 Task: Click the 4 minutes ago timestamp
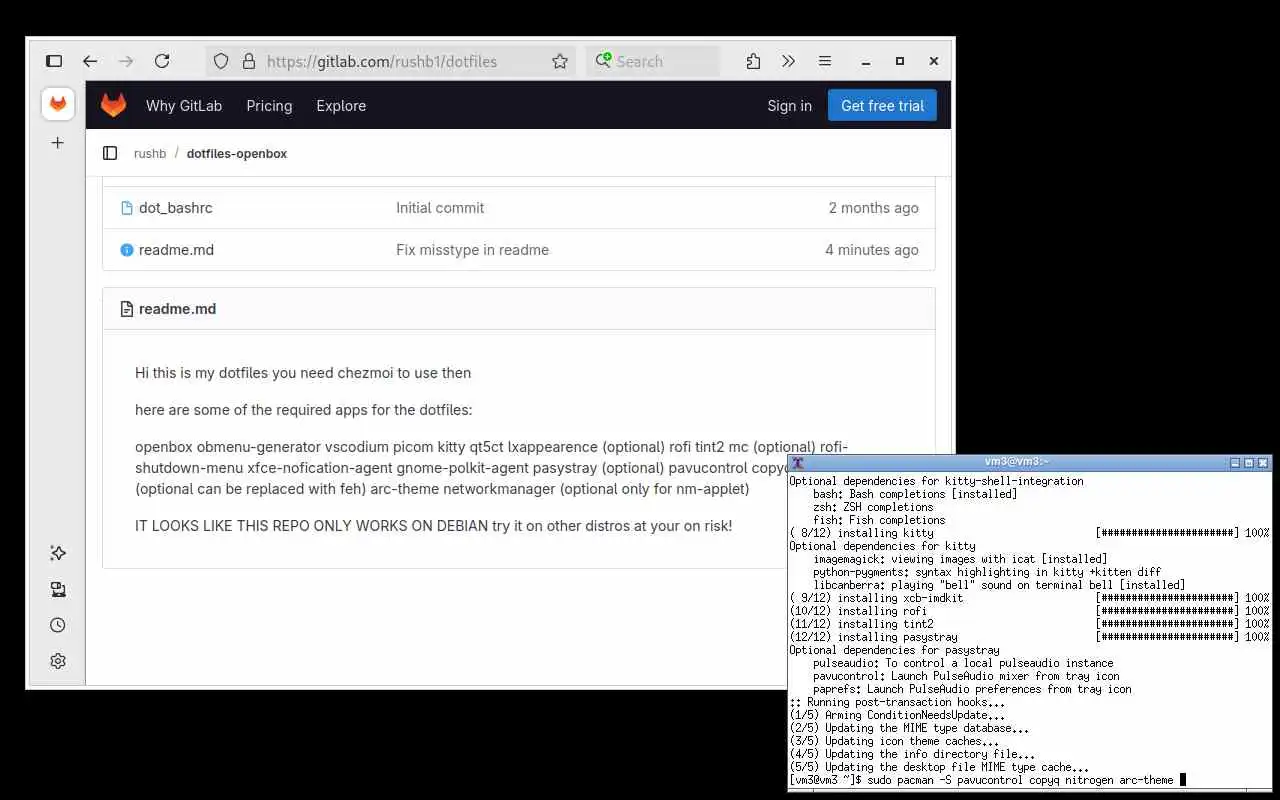871,250
